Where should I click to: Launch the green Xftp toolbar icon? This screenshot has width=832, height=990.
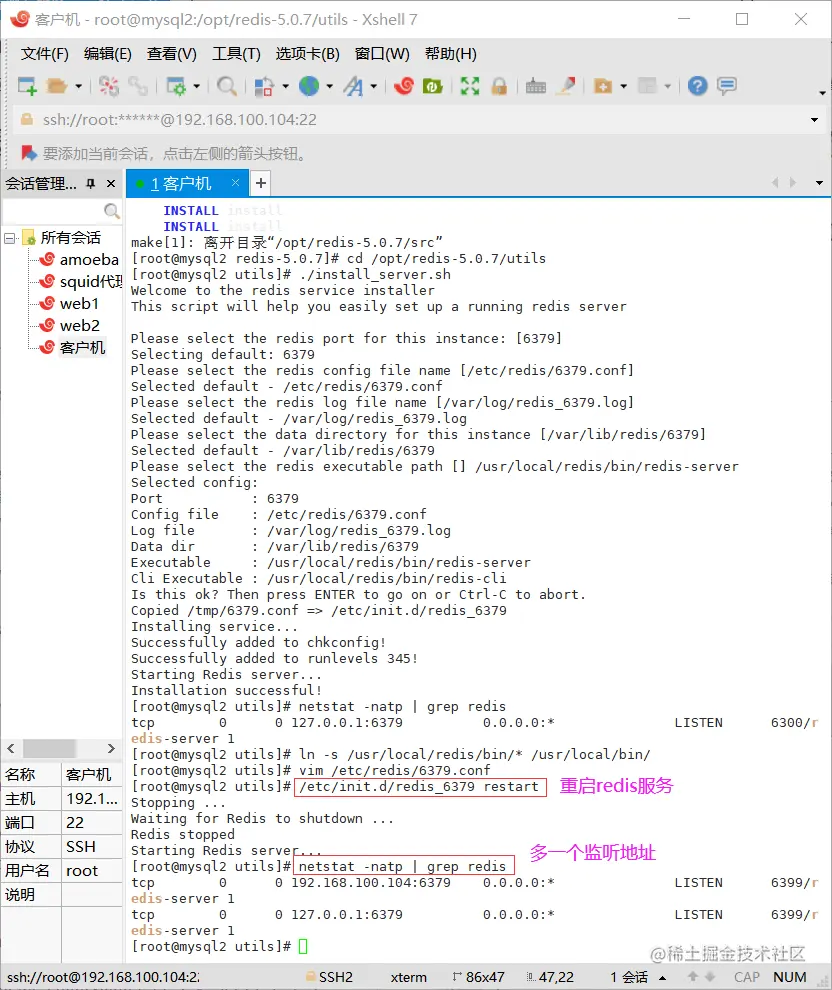[x=432, y=86]
